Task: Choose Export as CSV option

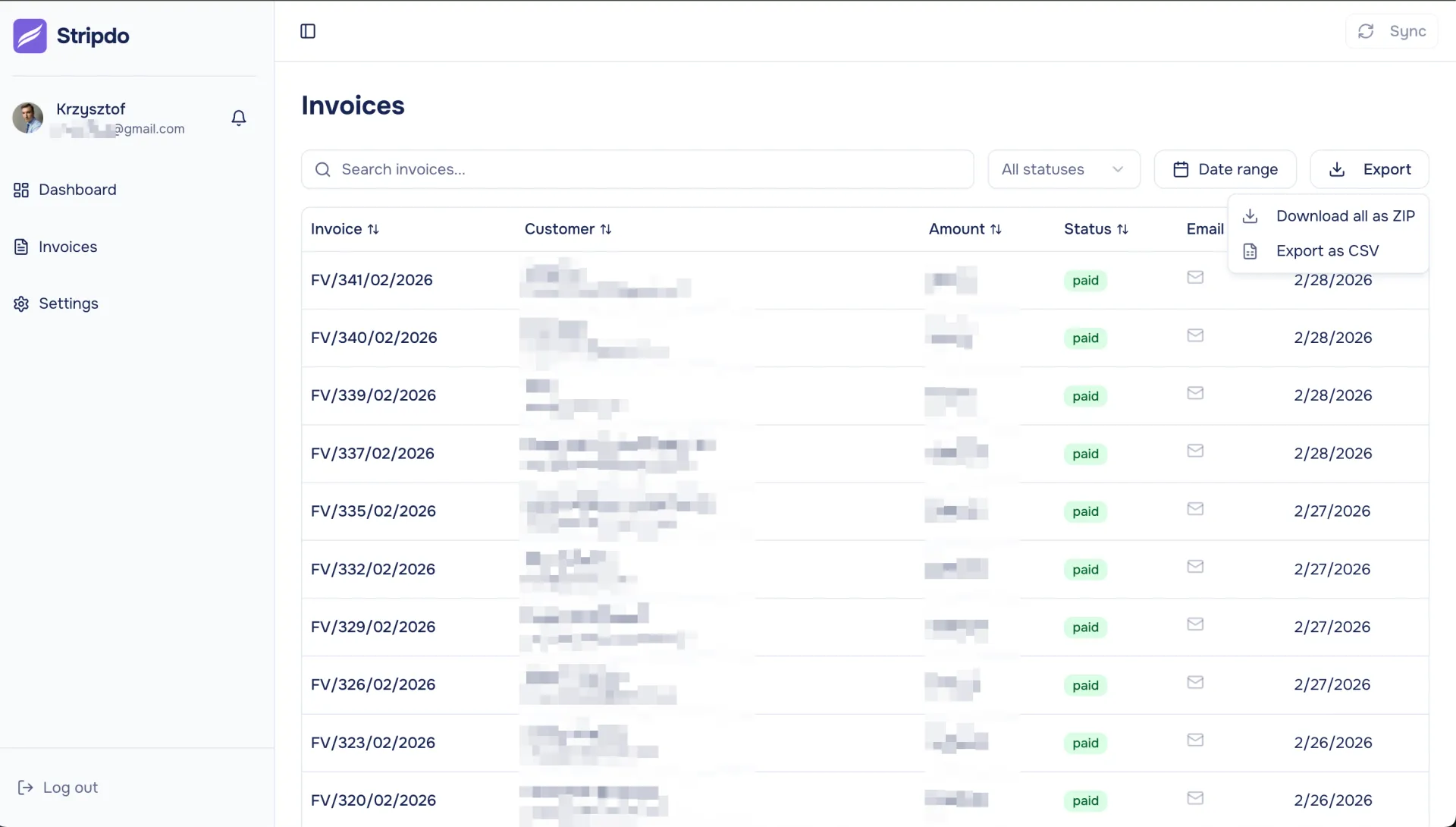Action: point(1326,251)
